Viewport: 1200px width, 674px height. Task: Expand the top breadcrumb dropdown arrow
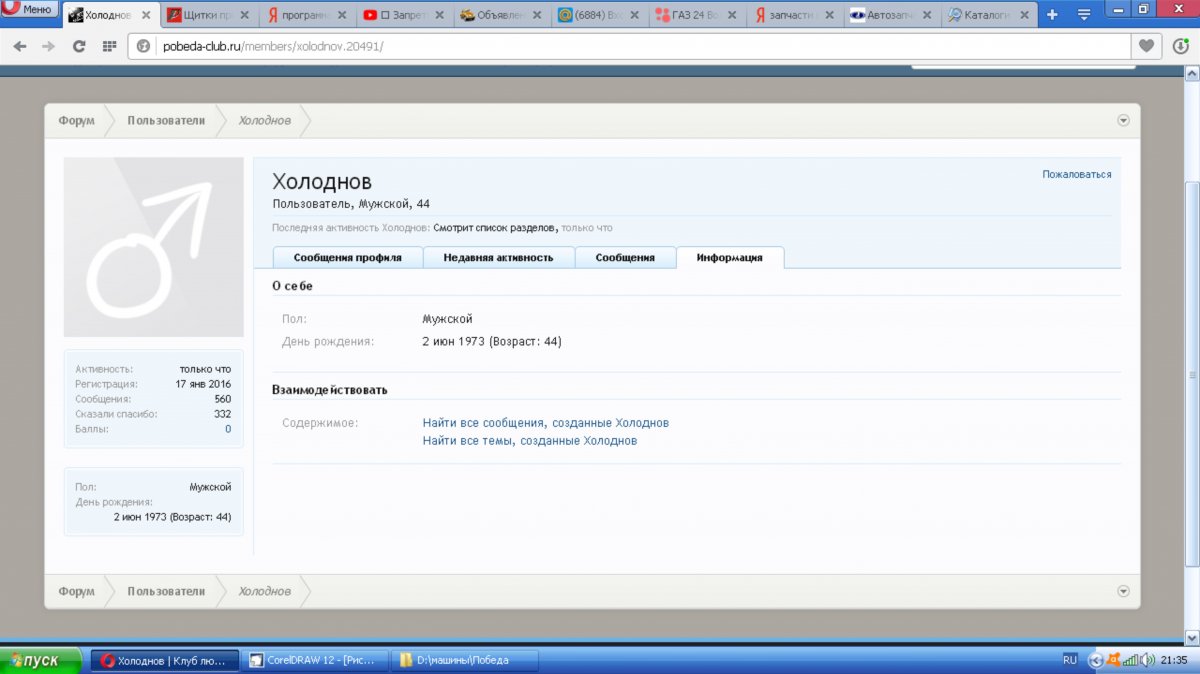1123,120
